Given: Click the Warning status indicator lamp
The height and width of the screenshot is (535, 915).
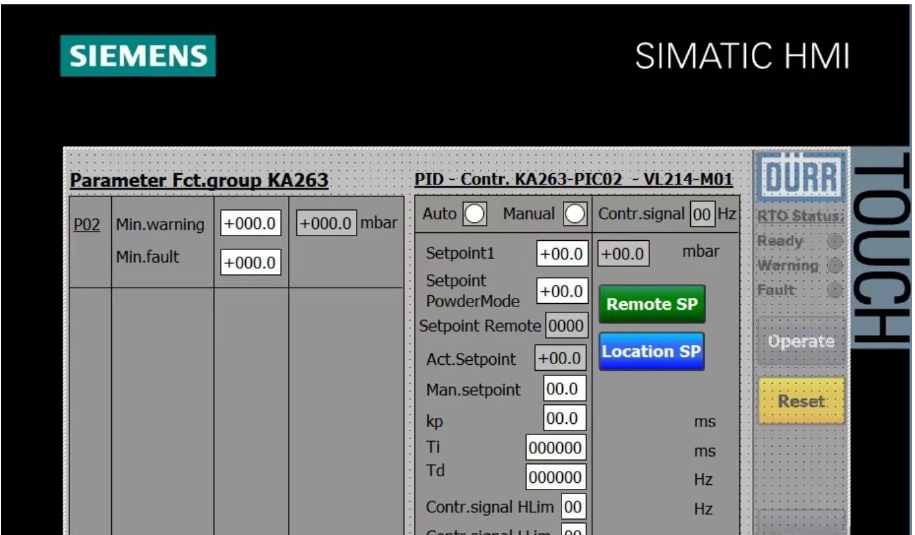Looking at the screenshot, I should (x=835, y=265).
